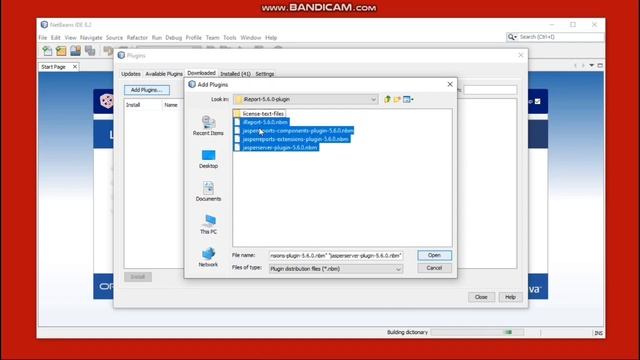Open the Edit menu
Image resolution: width=640 pixels, height=360 pixels.
56,38
